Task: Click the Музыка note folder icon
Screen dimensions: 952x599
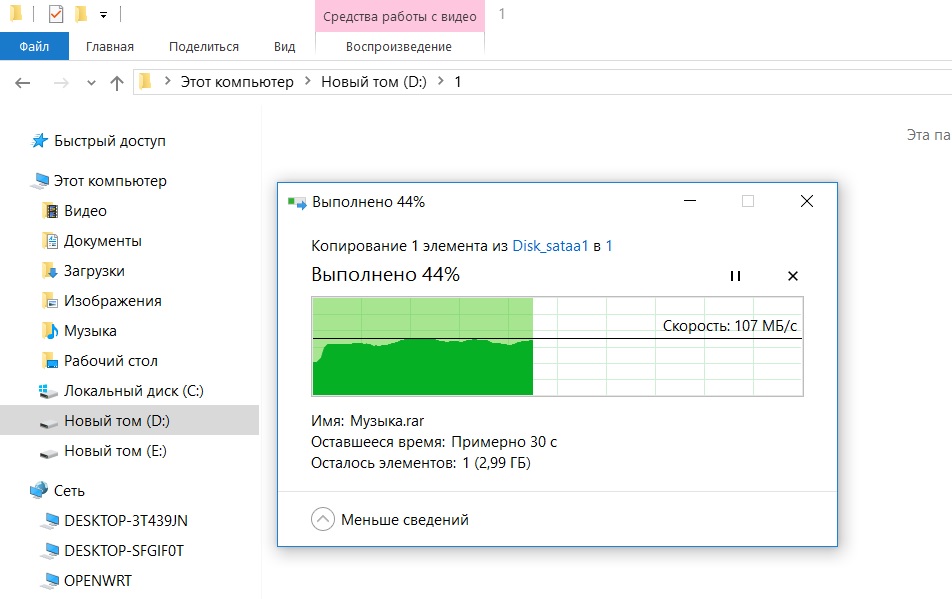Action: pos(50,331)
